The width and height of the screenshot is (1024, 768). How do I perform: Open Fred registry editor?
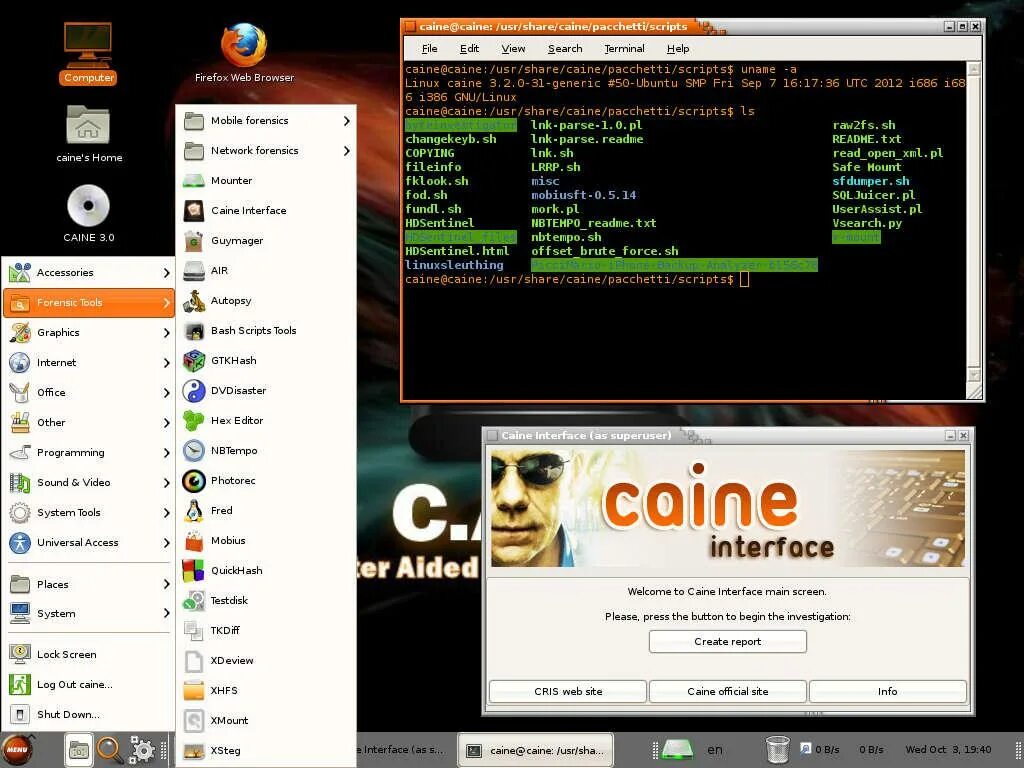pyautogui.click(x=266, y=511)
